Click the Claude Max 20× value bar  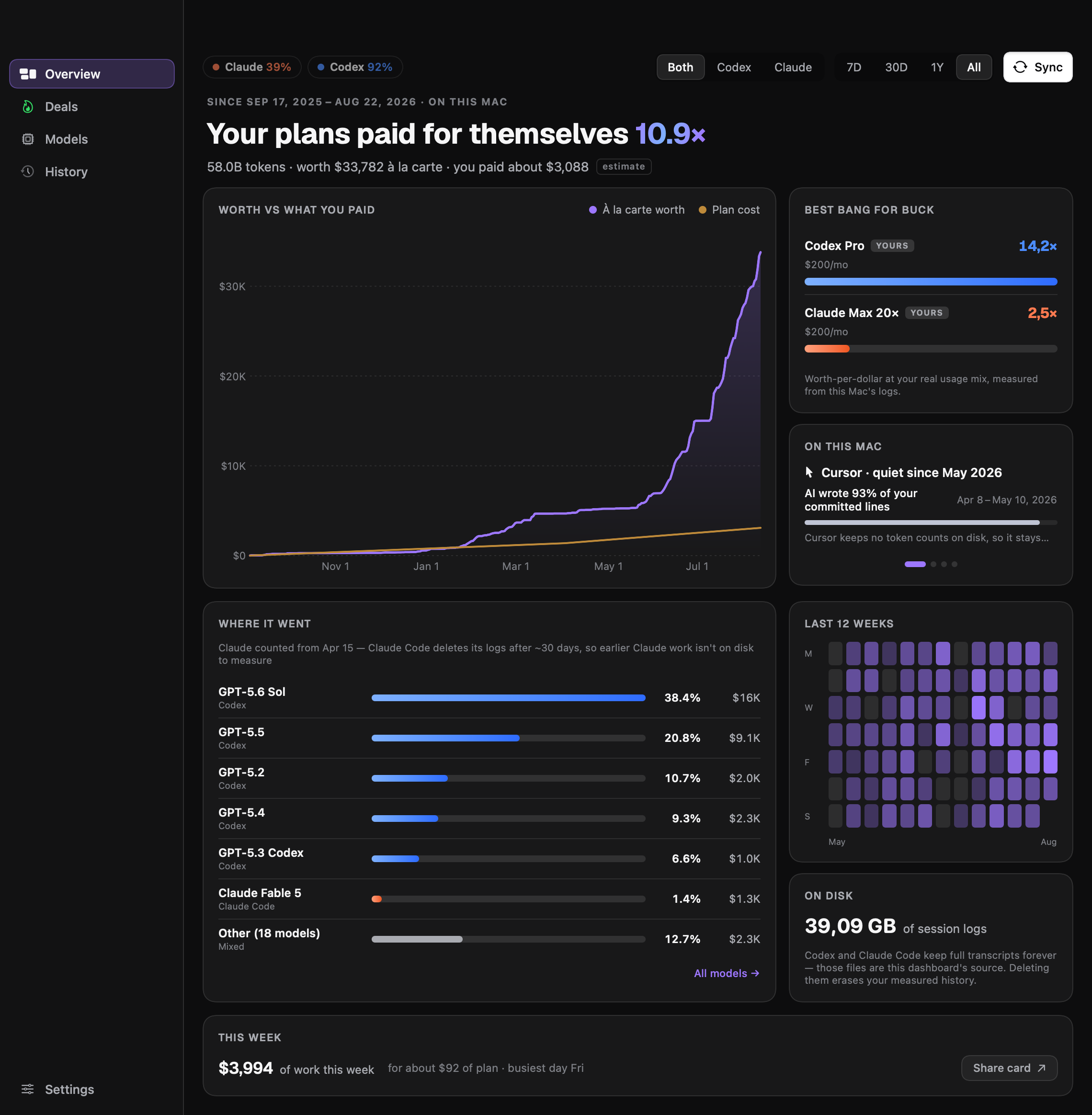coord(930,349)
